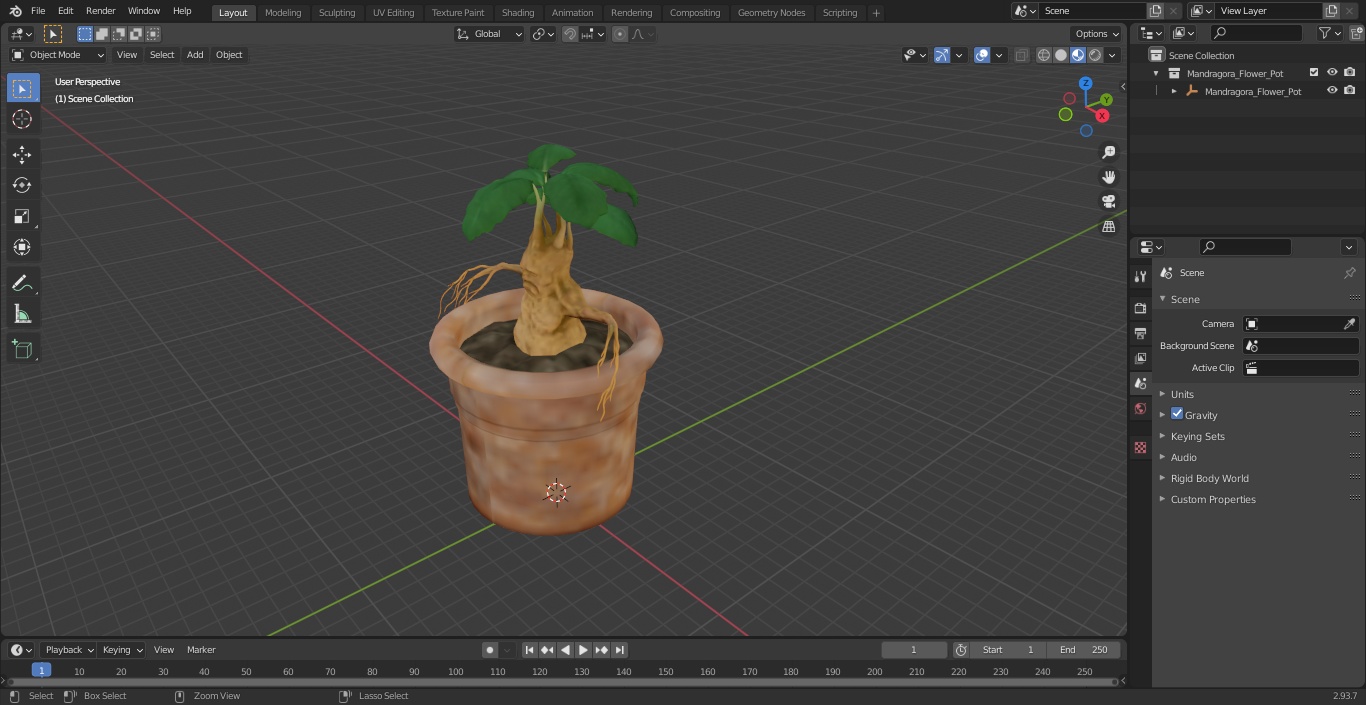Toggle proportional editing button

[x=620, y=34]
